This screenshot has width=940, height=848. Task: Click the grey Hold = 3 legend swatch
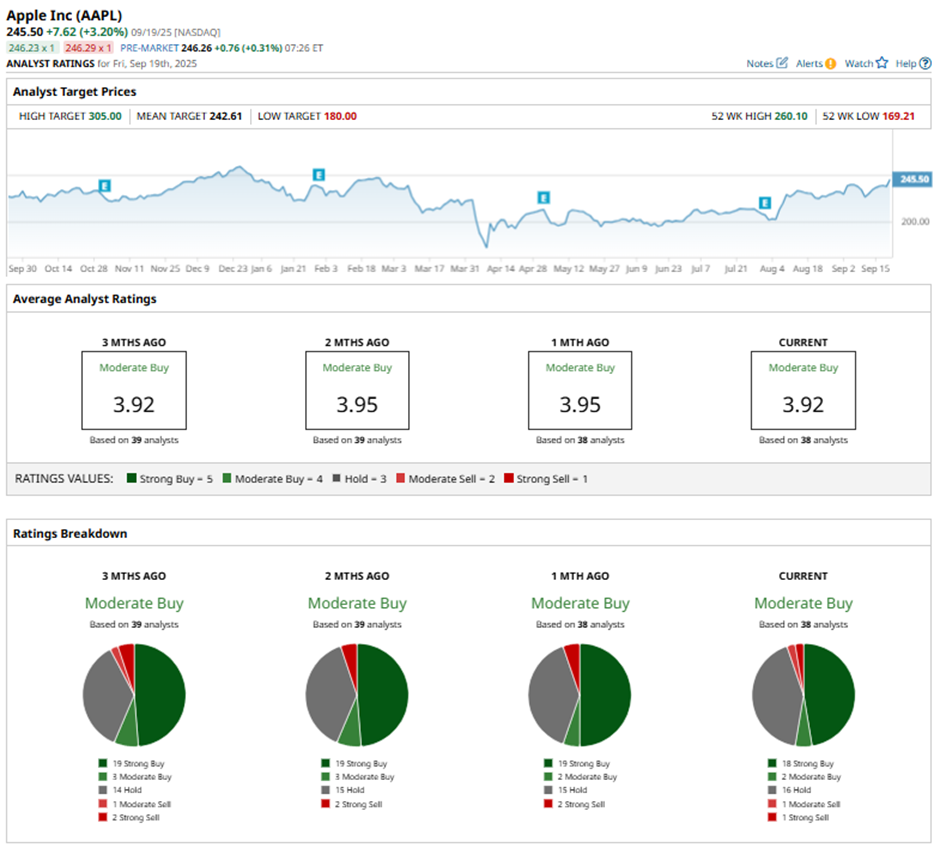pos(337,479)
